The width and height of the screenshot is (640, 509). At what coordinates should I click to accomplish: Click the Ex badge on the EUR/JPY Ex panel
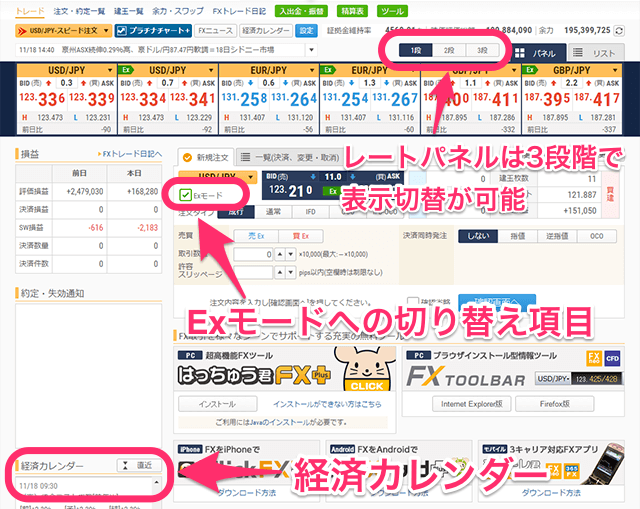click(x=329, y=70)
